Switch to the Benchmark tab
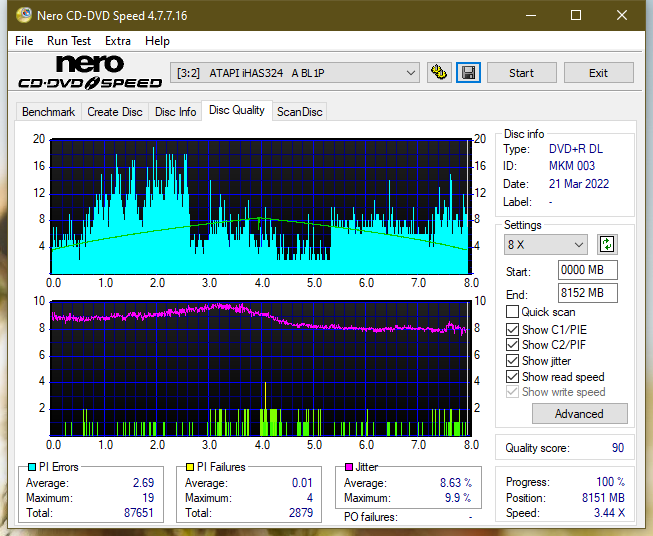The height and width of the screenshot is (536, 653). 49,112
